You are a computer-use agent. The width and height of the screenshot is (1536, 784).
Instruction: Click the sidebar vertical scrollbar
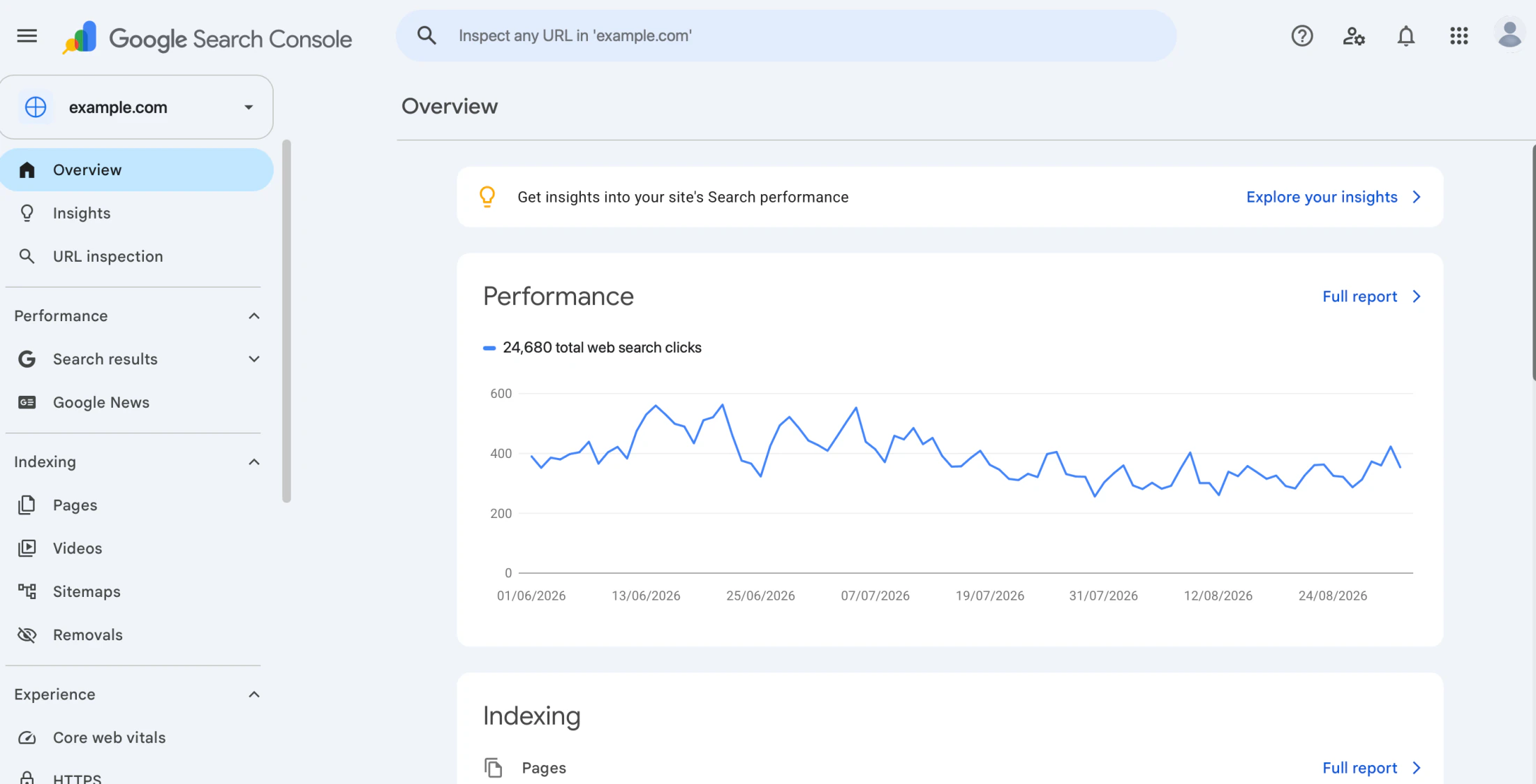(x=286, y=321)
